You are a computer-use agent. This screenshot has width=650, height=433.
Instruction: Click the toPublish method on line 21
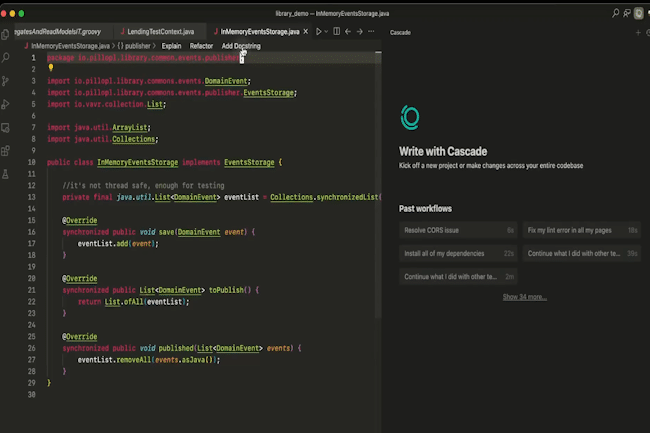pos(228,290)
